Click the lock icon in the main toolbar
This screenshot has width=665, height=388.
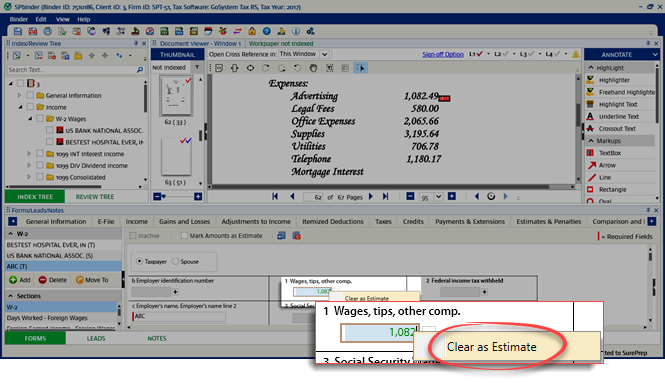(252, 31)
